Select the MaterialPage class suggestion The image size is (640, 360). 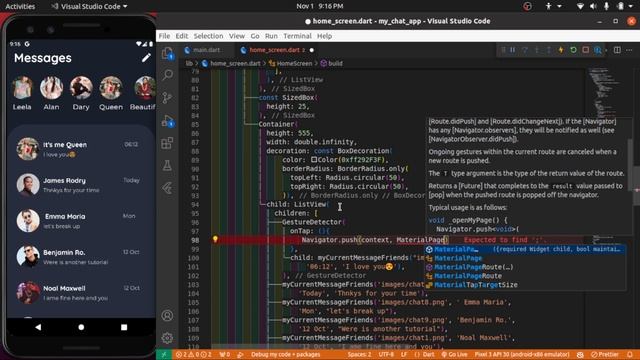[x=524, y=258]
